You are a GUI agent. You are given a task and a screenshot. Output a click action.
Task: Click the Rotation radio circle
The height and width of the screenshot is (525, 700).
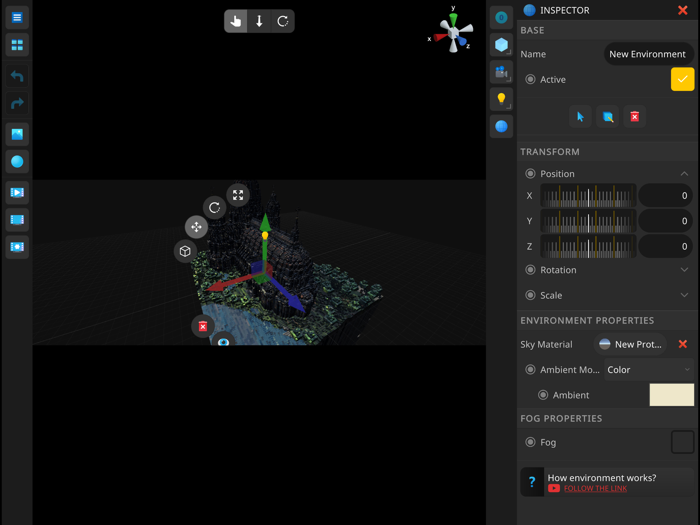click(530, 270)
